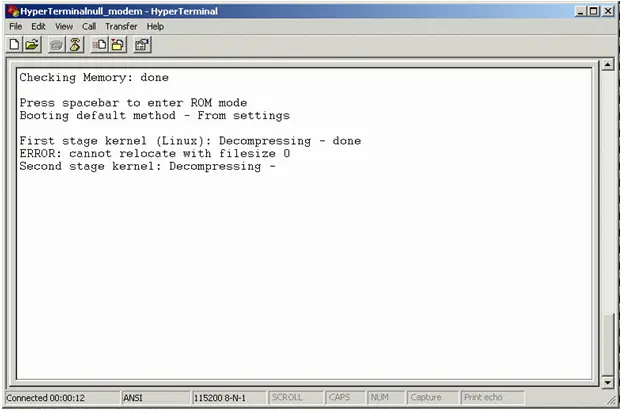621x410 pixels.
Task: Click the New connection toolbar icon
Action: pyautogui.click(x=14, y=45)
